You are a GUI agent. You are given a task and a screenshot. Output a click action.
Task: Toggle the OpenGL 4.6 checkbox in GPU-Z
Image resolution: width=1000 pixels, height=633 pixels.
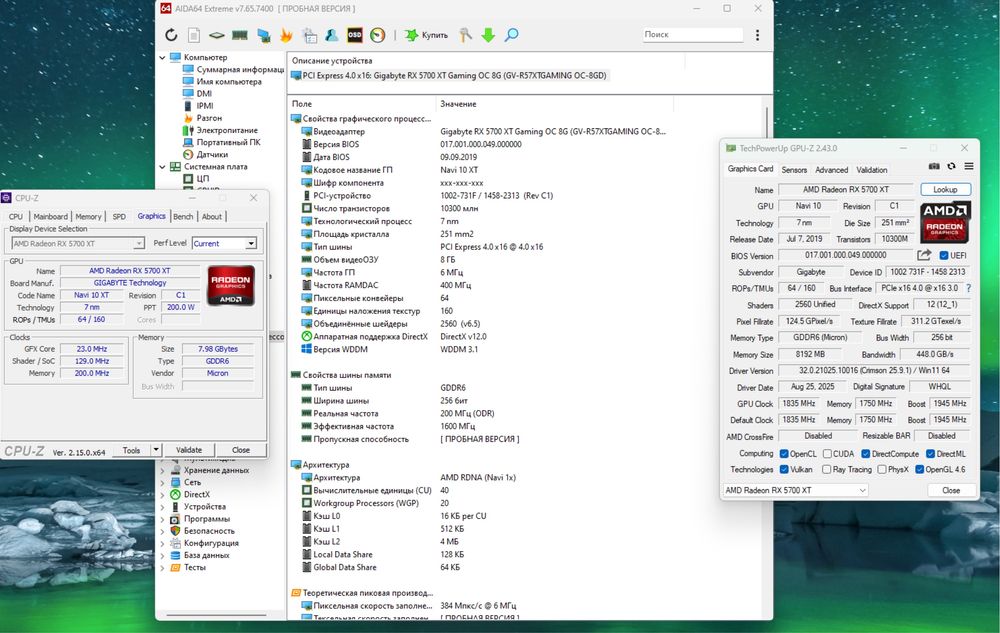tap(920, 469)
